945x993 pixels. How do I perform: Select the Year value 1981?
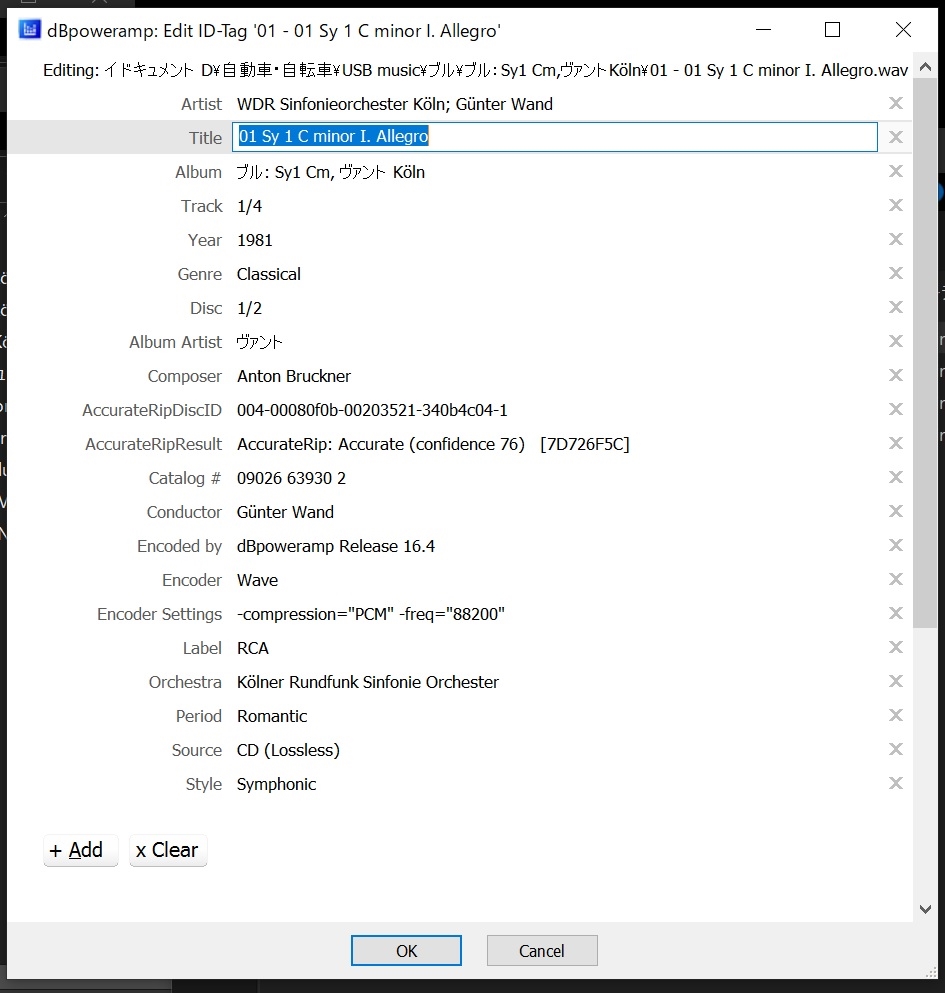tap(255, 241)
